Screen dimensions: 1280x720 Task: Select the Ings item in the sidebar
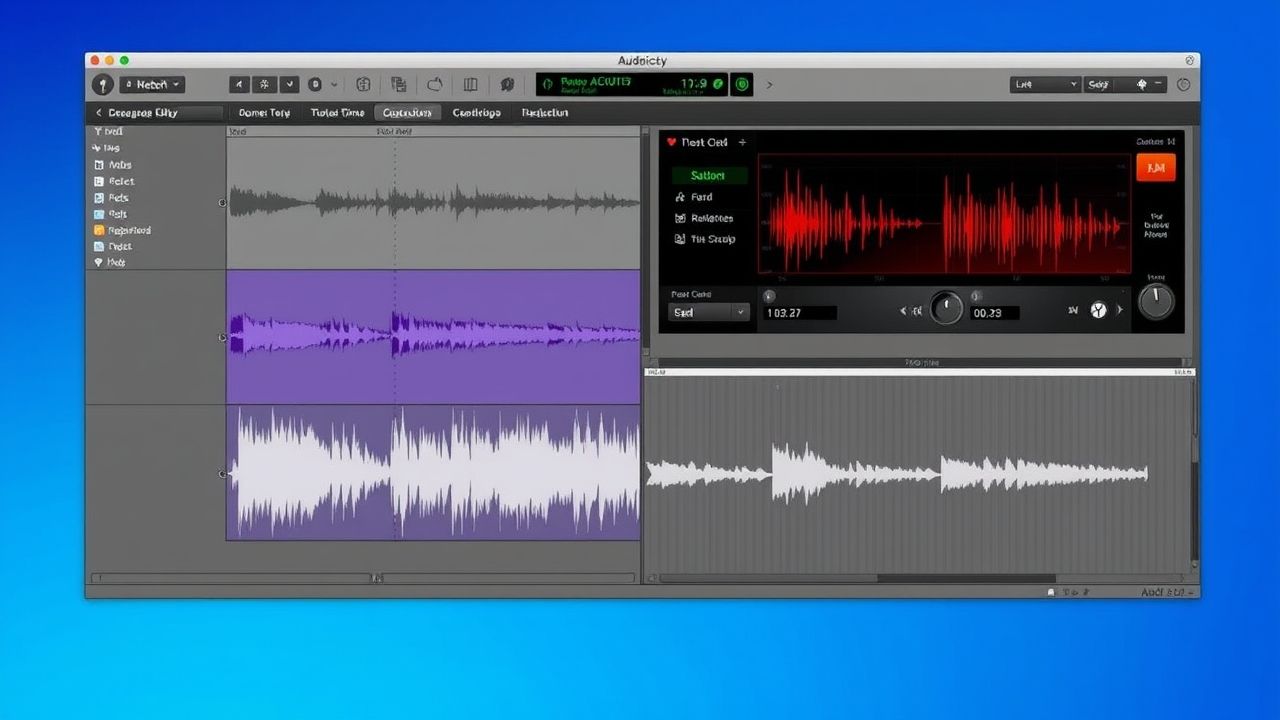(107, 148)
